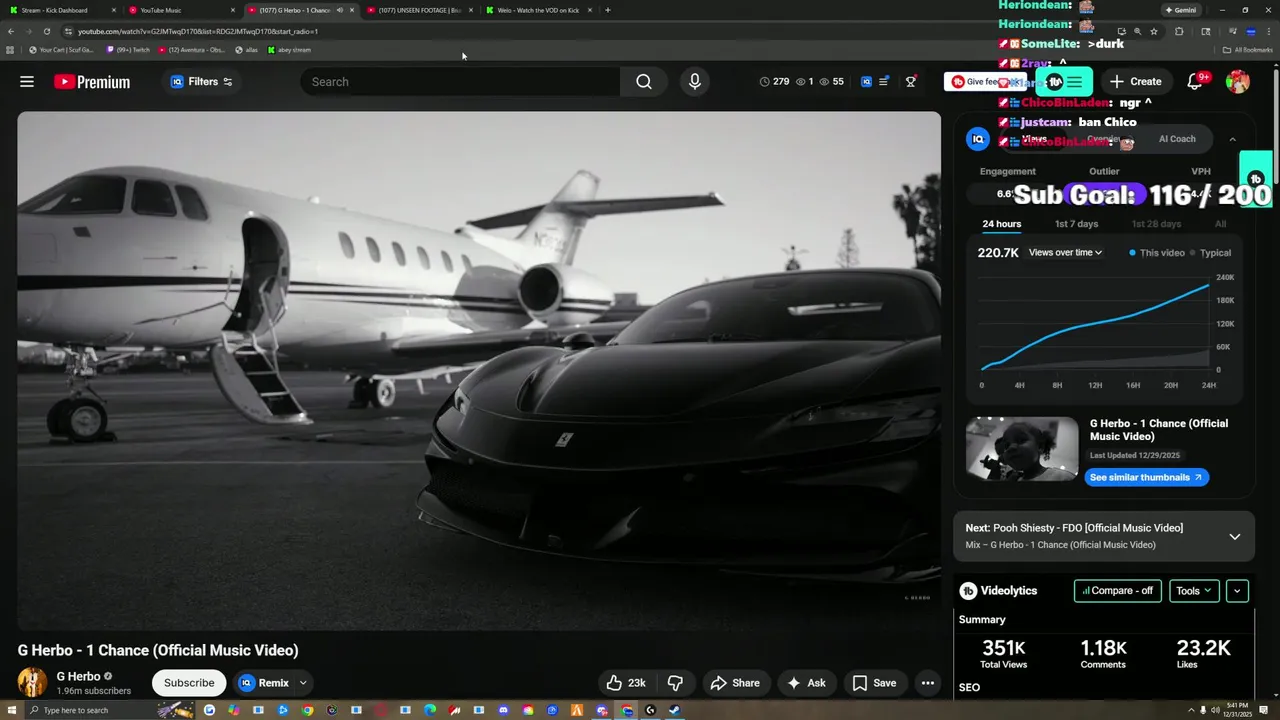This screenshot has width=1280, height=720.
Task: Open a new browser tab
Action: [608, 10]
